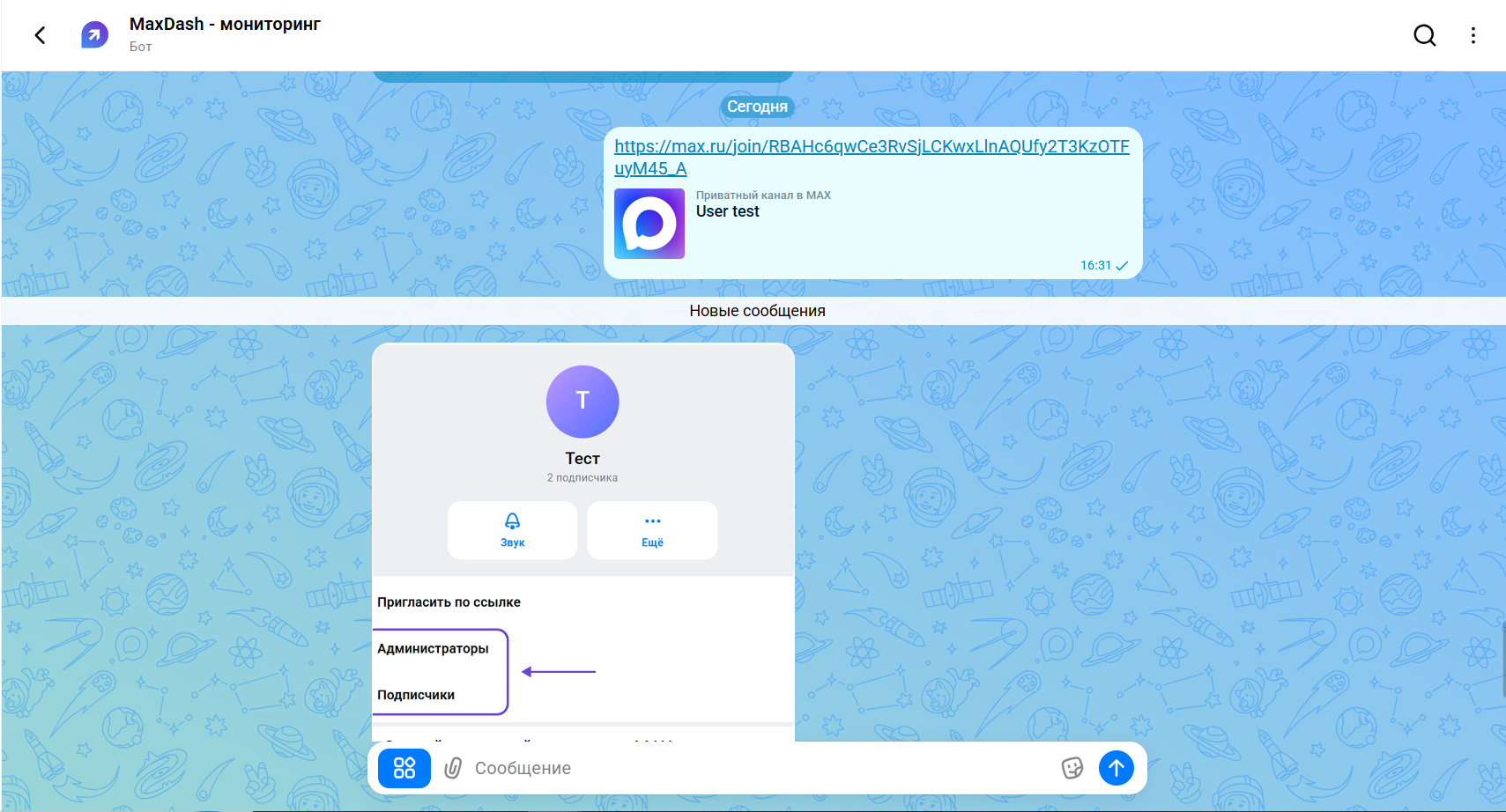Open the bot commands menu button
Image resolution: width=1506 pixels, height=812 pixels.
(404, 768)
